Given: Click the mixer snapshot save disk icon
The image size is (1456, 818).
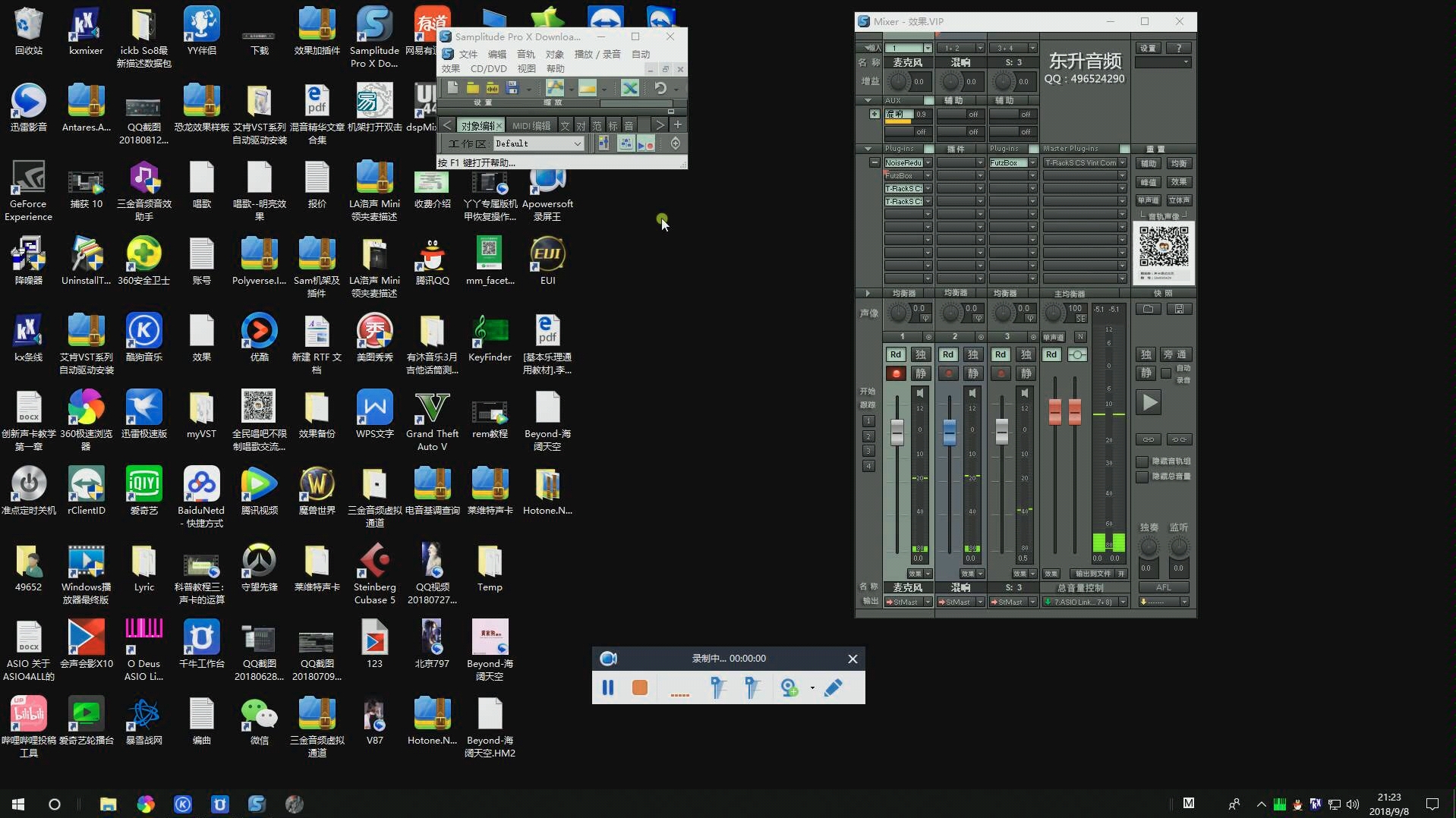Looking at the screenshot, I should (1179, 309).
